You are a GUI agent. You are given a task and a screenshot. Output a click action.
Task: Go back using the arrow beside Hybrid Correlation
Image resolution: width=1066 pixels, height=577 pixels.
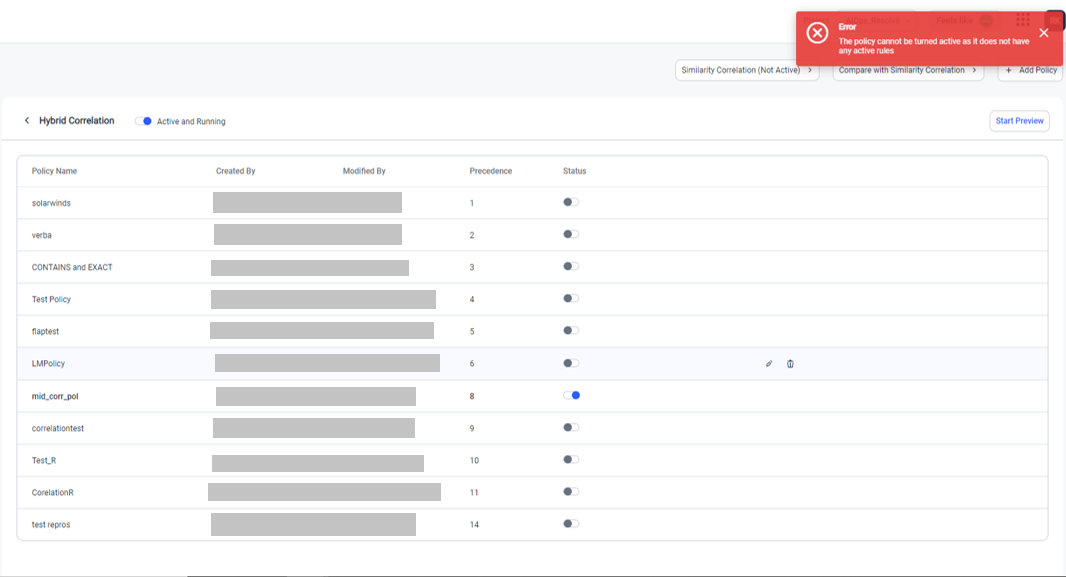coord(27,121)
